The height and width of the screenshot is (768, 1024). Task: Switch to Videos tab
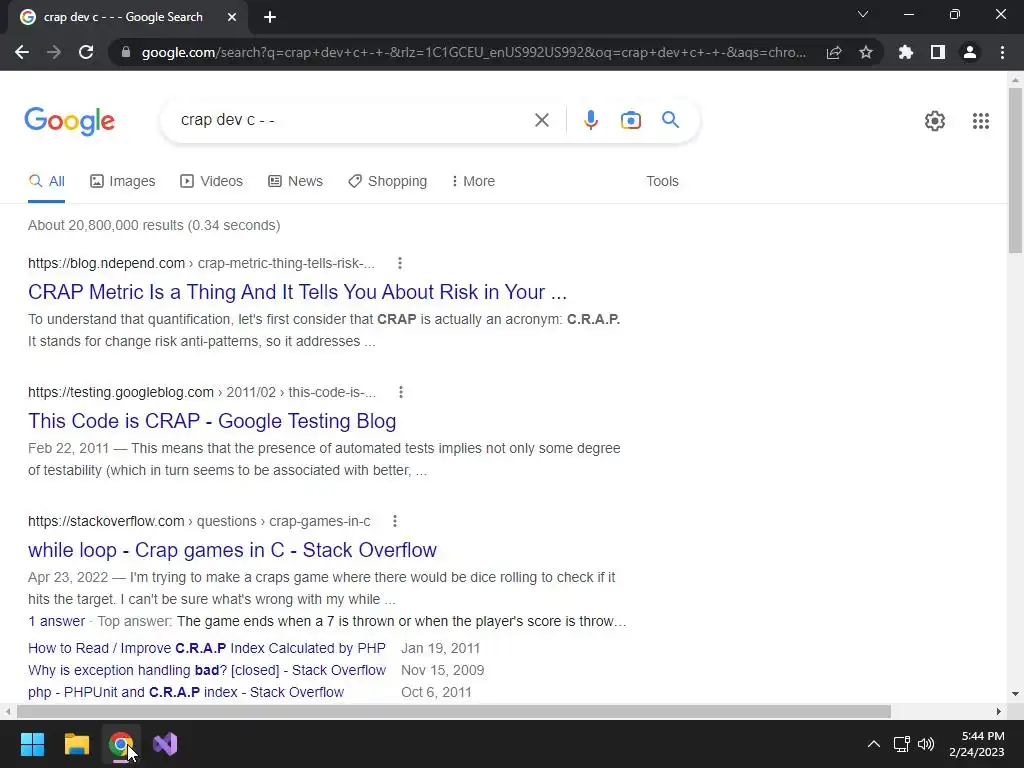tap(212, 182)
